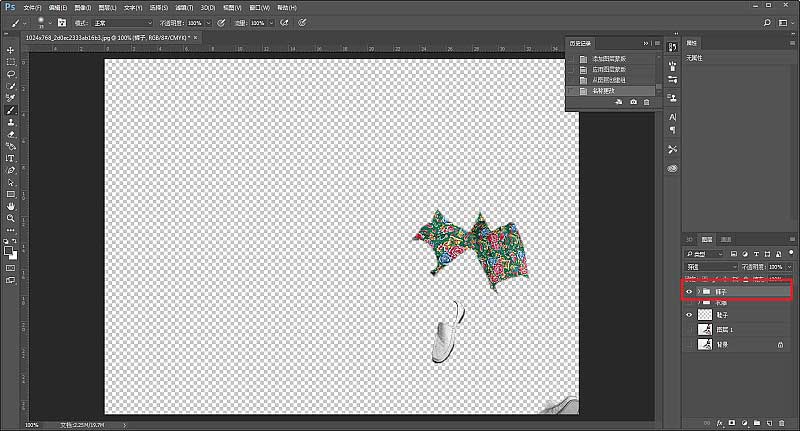
Task: Create new document from state icon
Action: point(619,102)
